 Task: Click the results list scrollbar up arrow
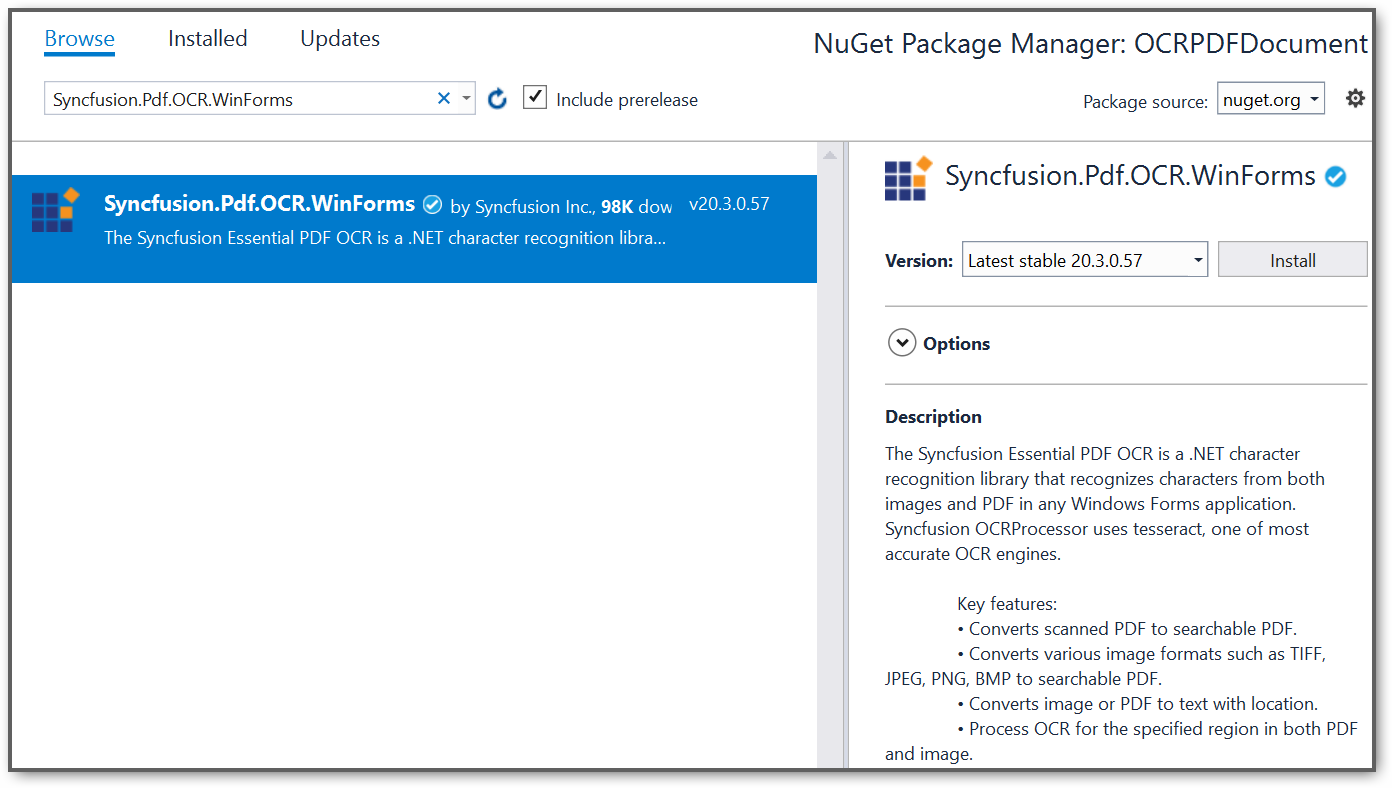(829, 155)
